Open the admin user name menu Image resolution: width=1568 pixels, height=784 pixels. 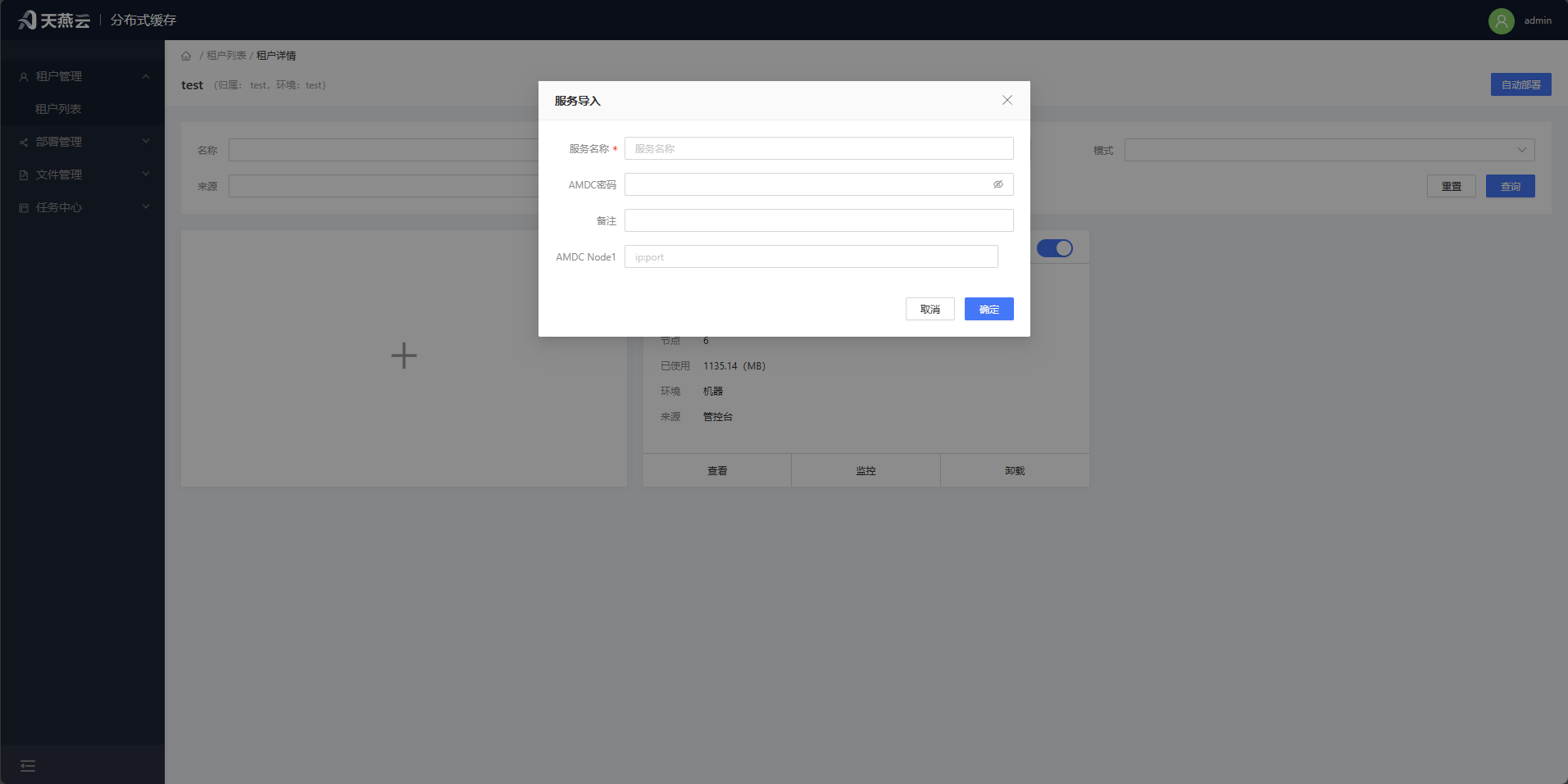tap(1538, 20)
